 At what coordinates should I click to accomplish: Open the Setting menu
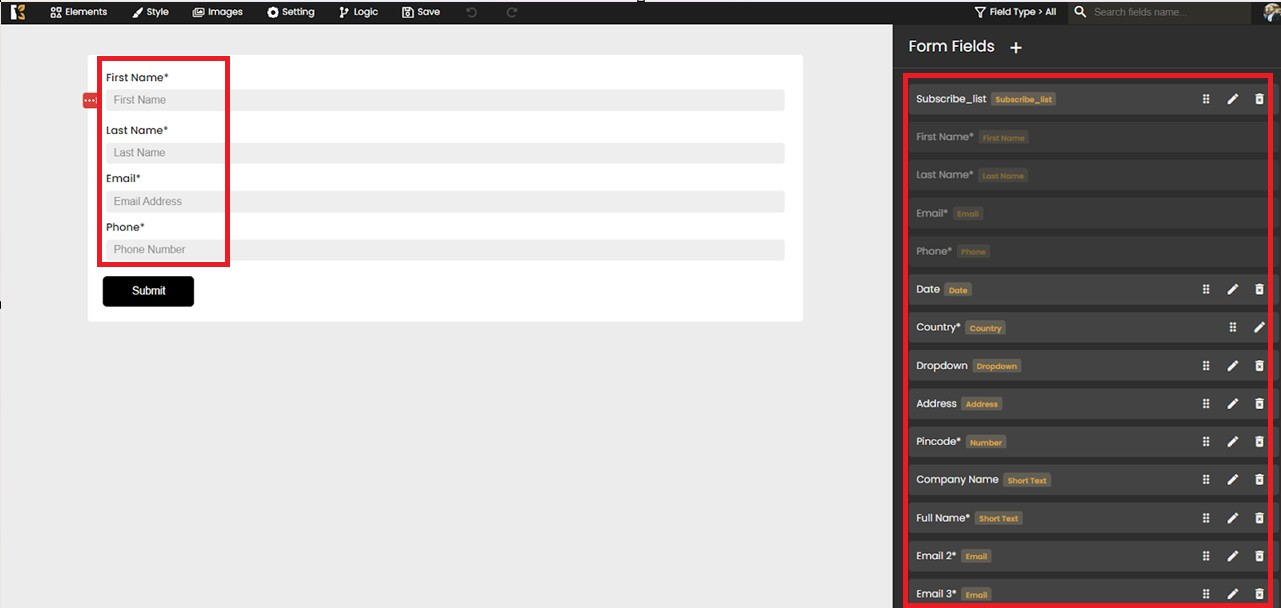click(x=291, y=12)
